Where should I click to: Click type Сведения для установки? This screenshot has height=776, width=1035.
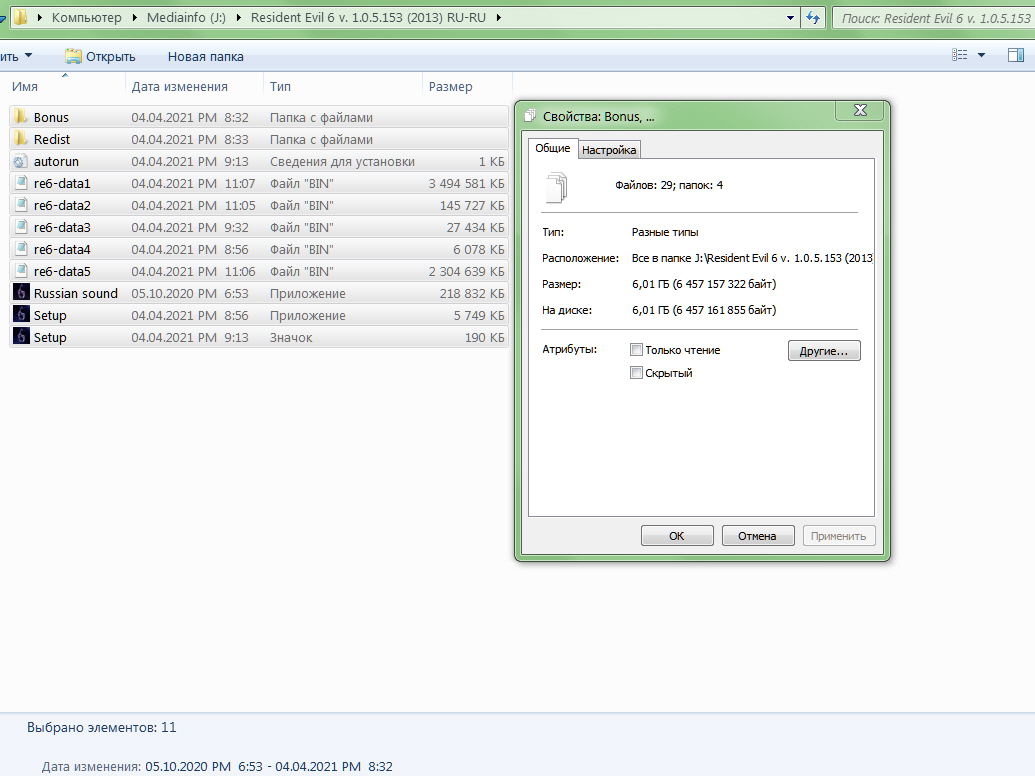pyautogui.click(x=342, y=161)
